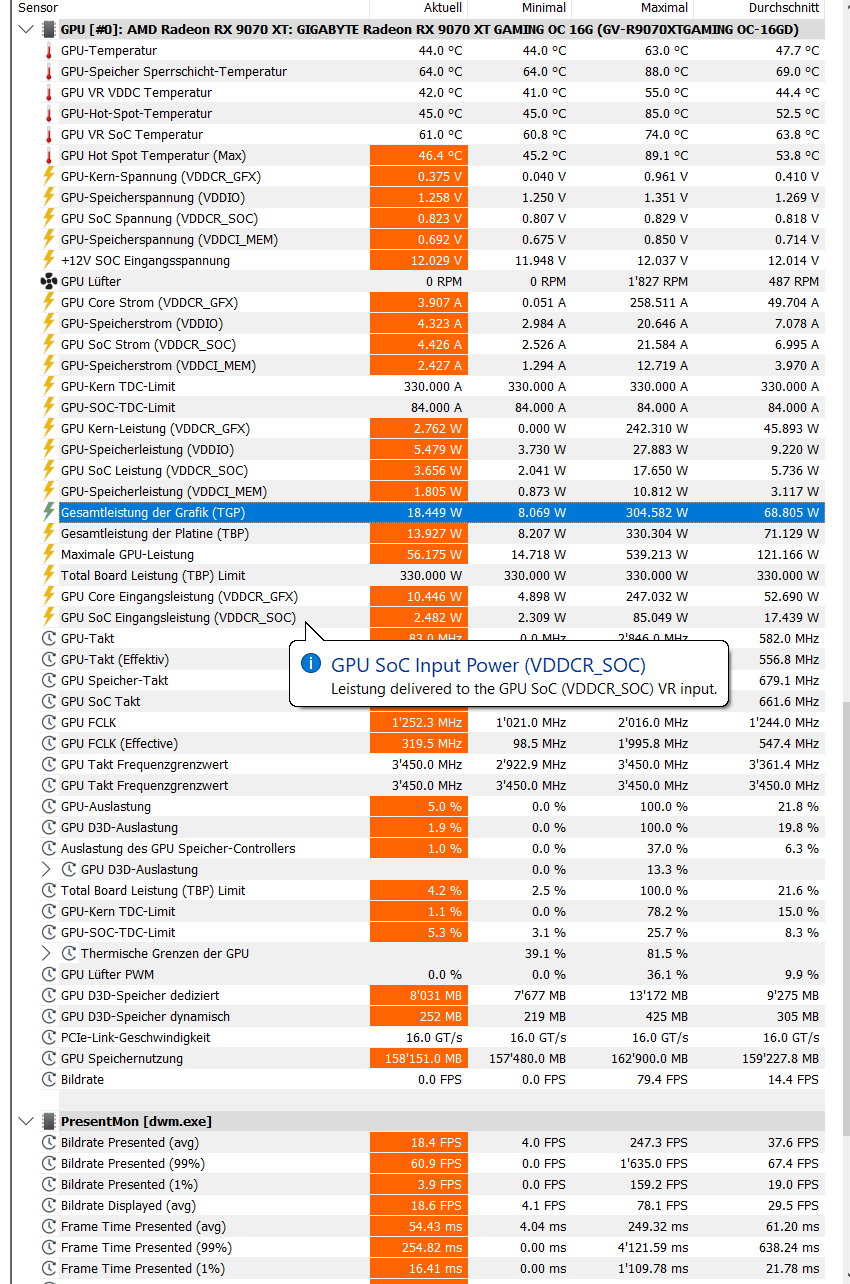Click lightning icon for GPU-Kern-Spannung (VDDCR_GFX)

(x=48, y=176)
